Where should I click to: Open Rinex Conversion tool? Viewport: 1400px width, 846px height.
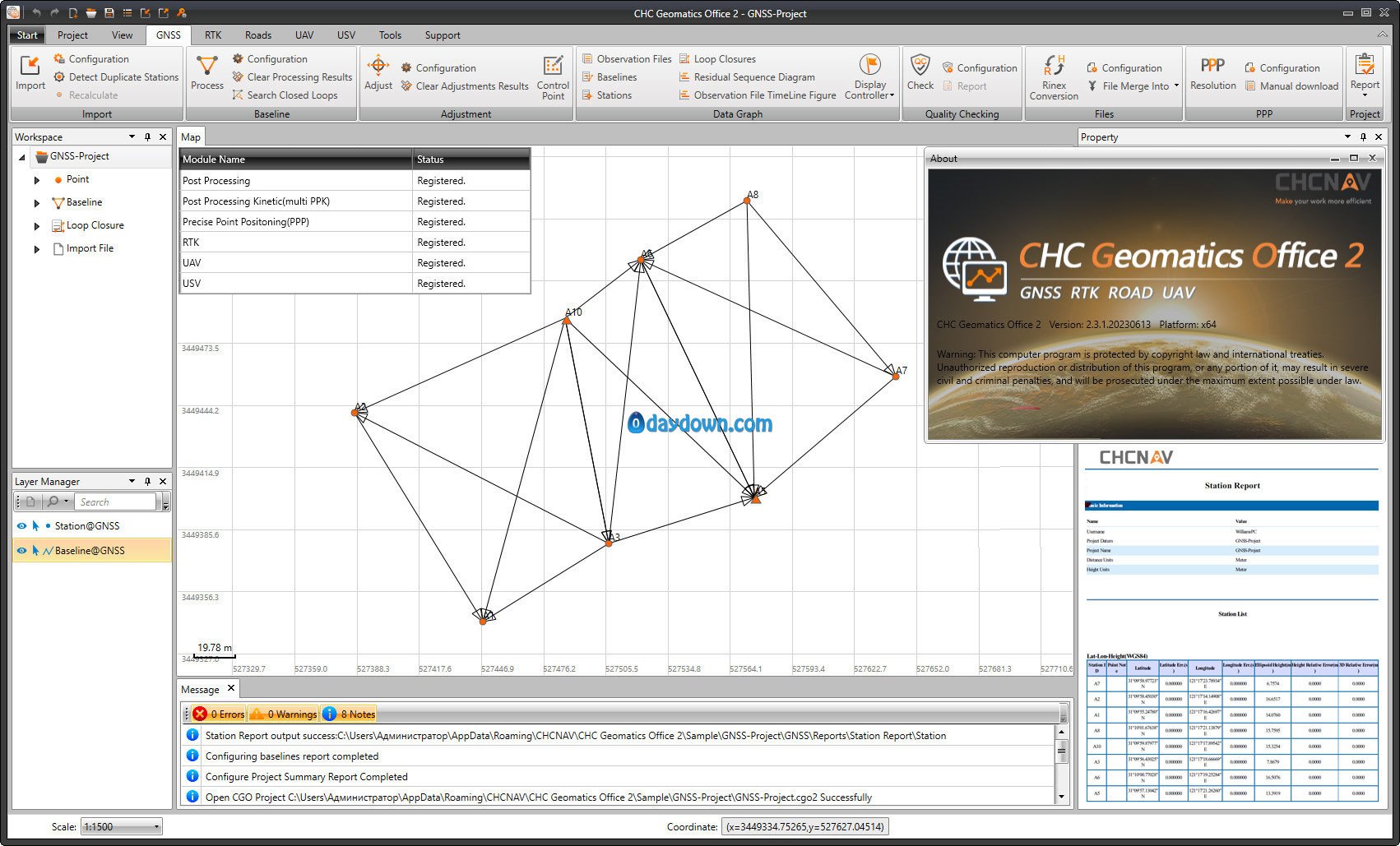[1054, 78]
